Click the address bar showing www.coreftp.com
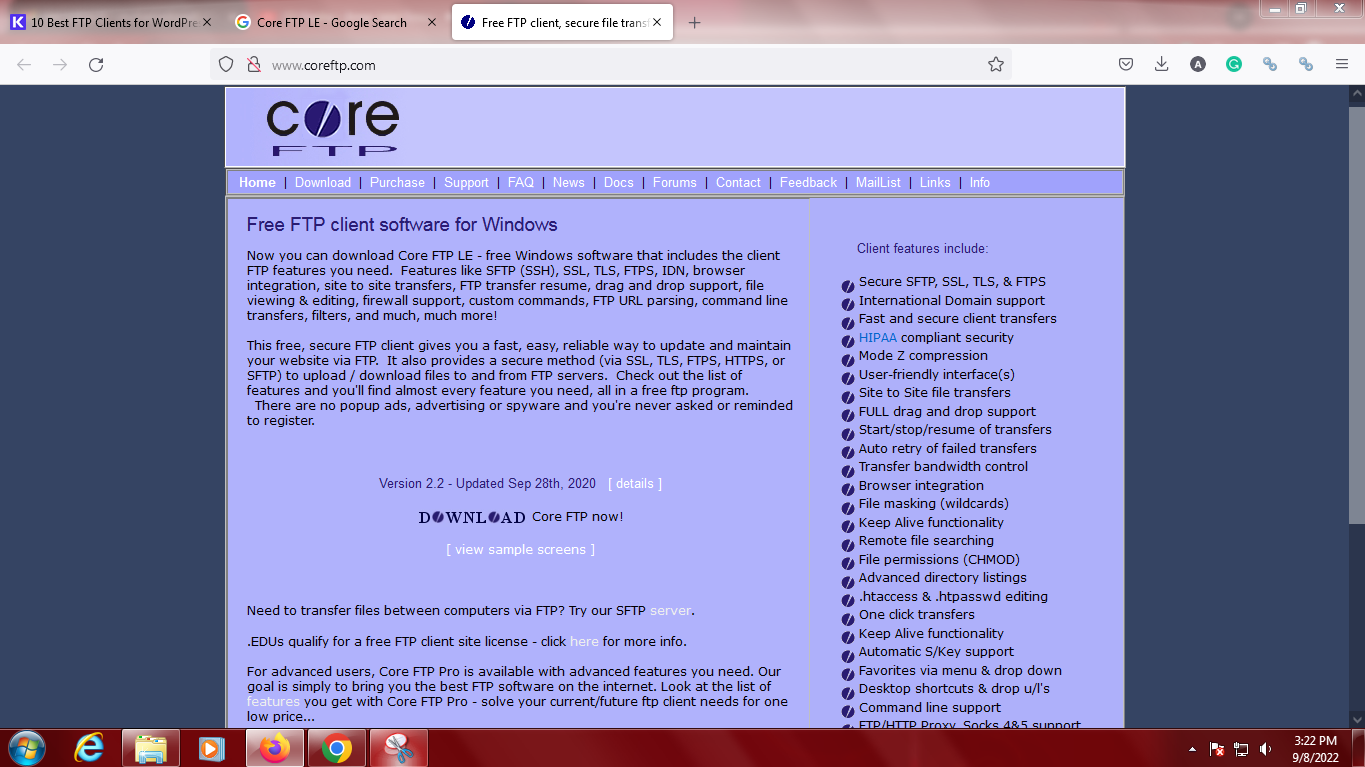The height and width of the screenshot is (767, 1365). click(x=610, y=64)
